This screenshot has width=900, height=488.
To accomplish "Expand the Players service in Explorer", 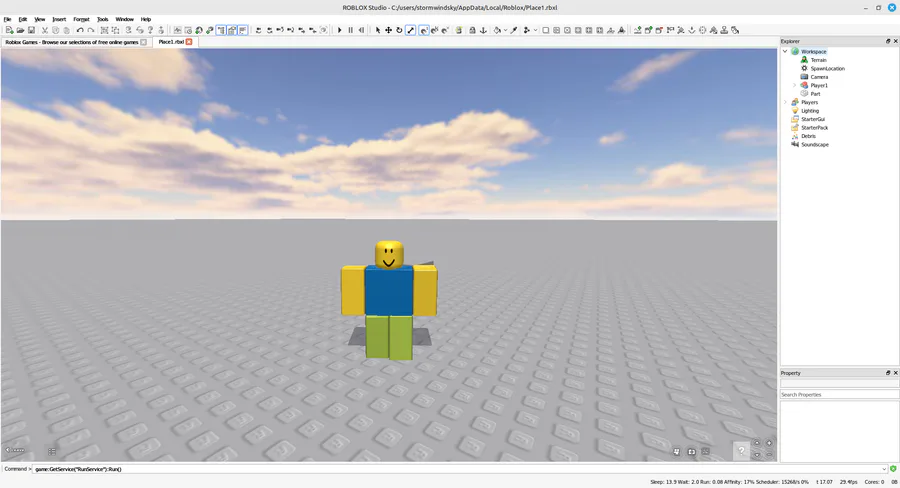I will (785, 102).
